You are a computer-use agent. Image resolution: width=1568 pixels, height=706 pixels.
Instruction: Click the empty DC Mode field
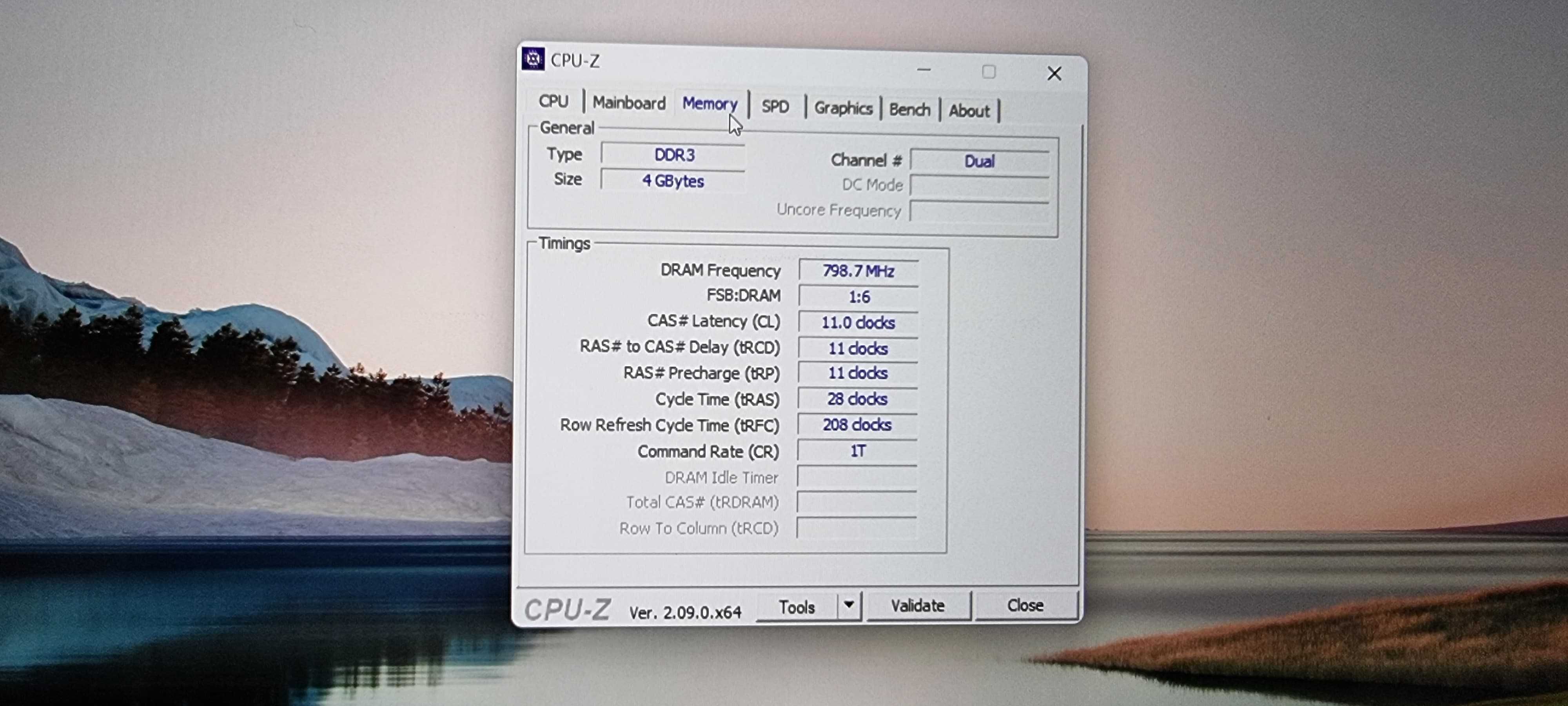pos(979,186)
